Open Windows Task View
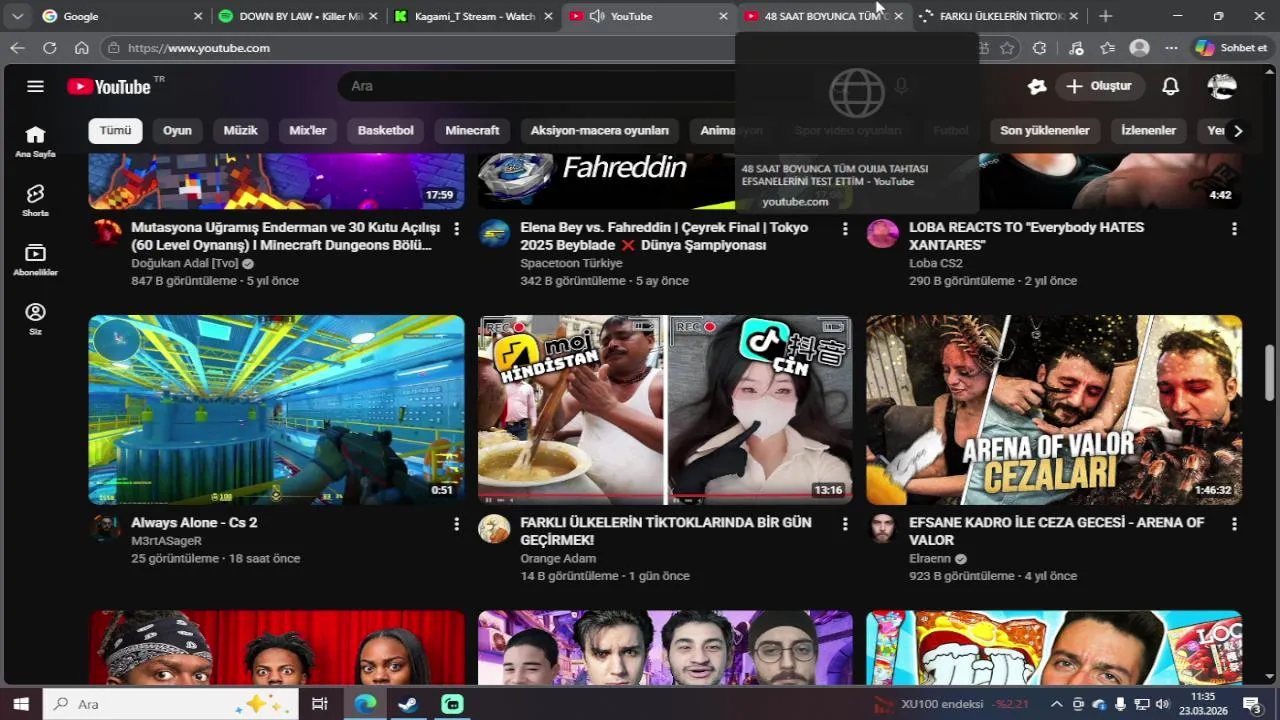 [x=320, y=704]
